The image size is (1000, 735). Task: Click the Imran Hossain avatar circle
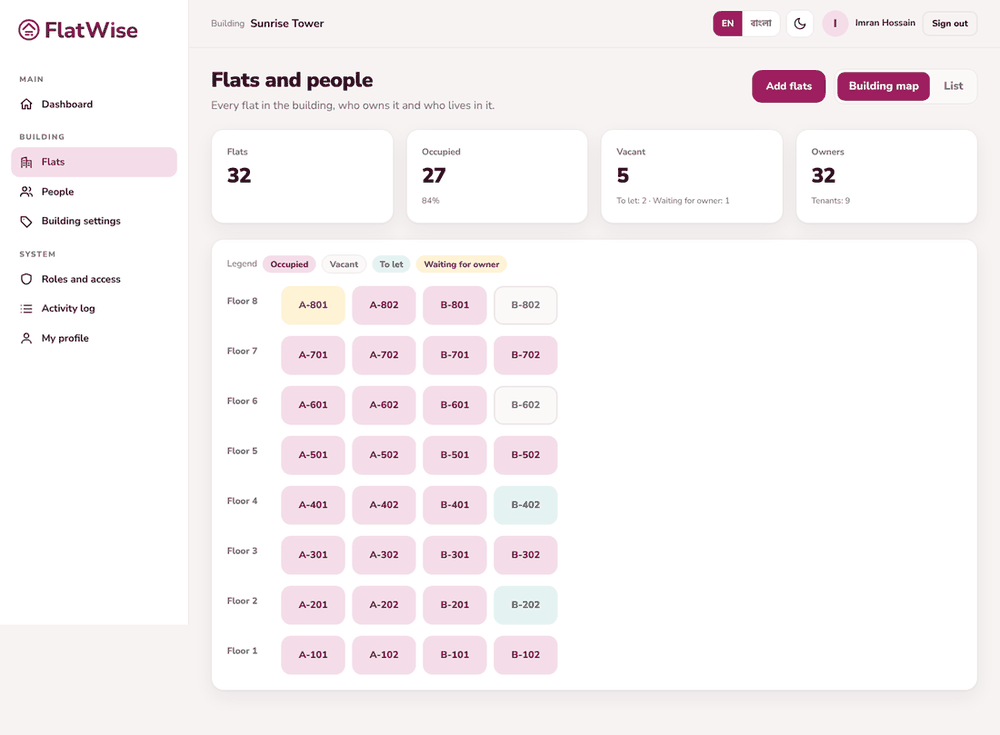click(x=835, y=24)
